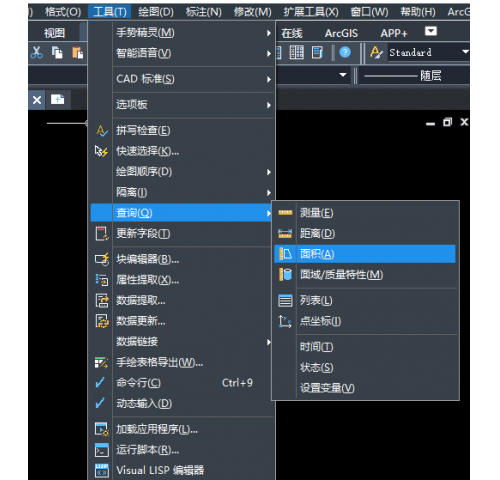
Task: Click list icon beside 列表(L)
Action: 285,301
